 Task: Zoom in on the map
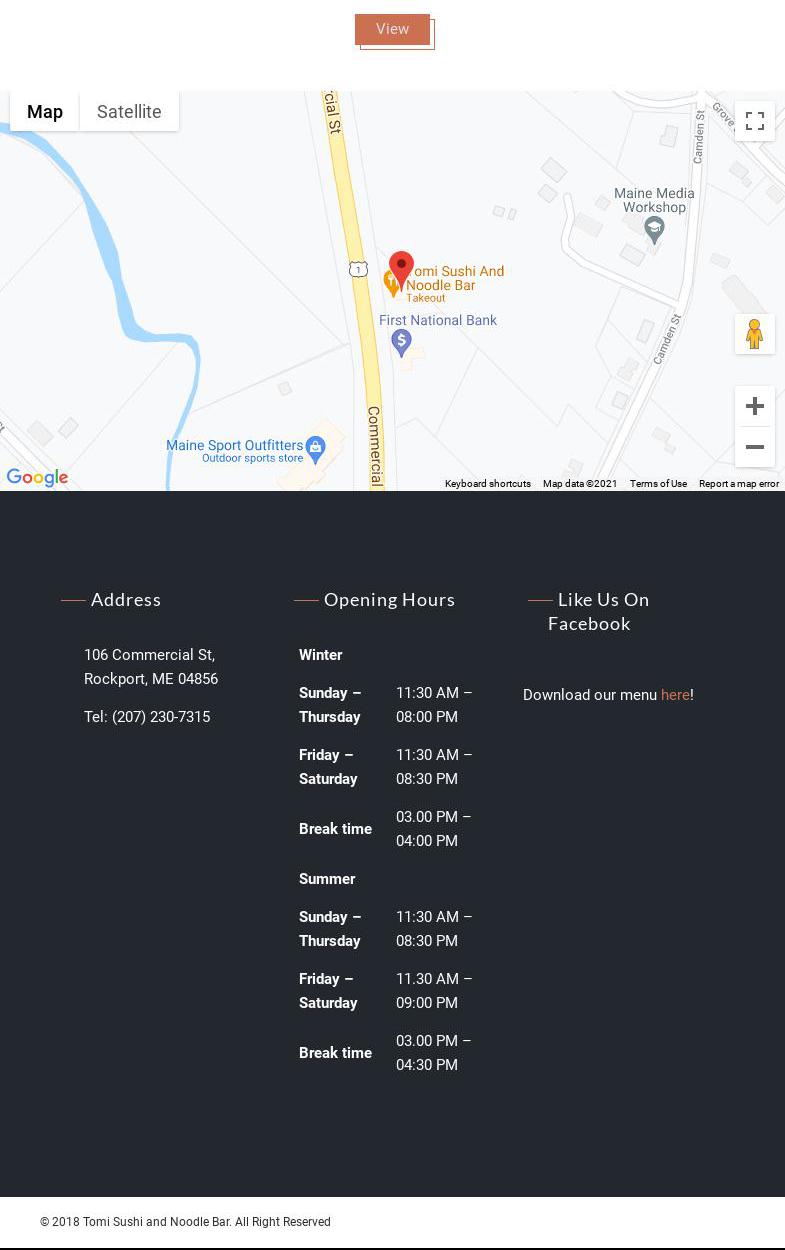(754, 406)
